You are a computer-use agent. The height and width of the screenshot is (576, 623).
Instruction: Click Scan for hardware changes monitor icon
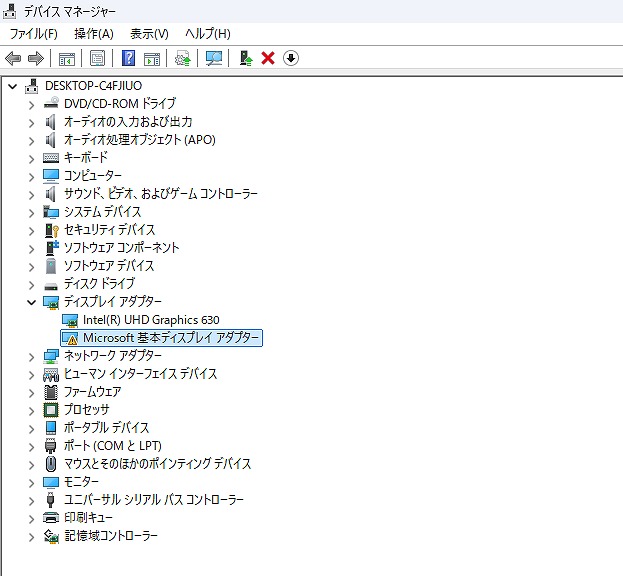coord(214,58)
